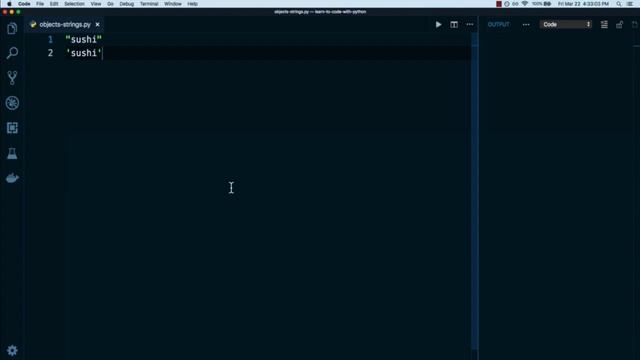This screenshot has height=360, width=640.
Task: Click the Wi-Fi status icon
Action: point(524,4)
